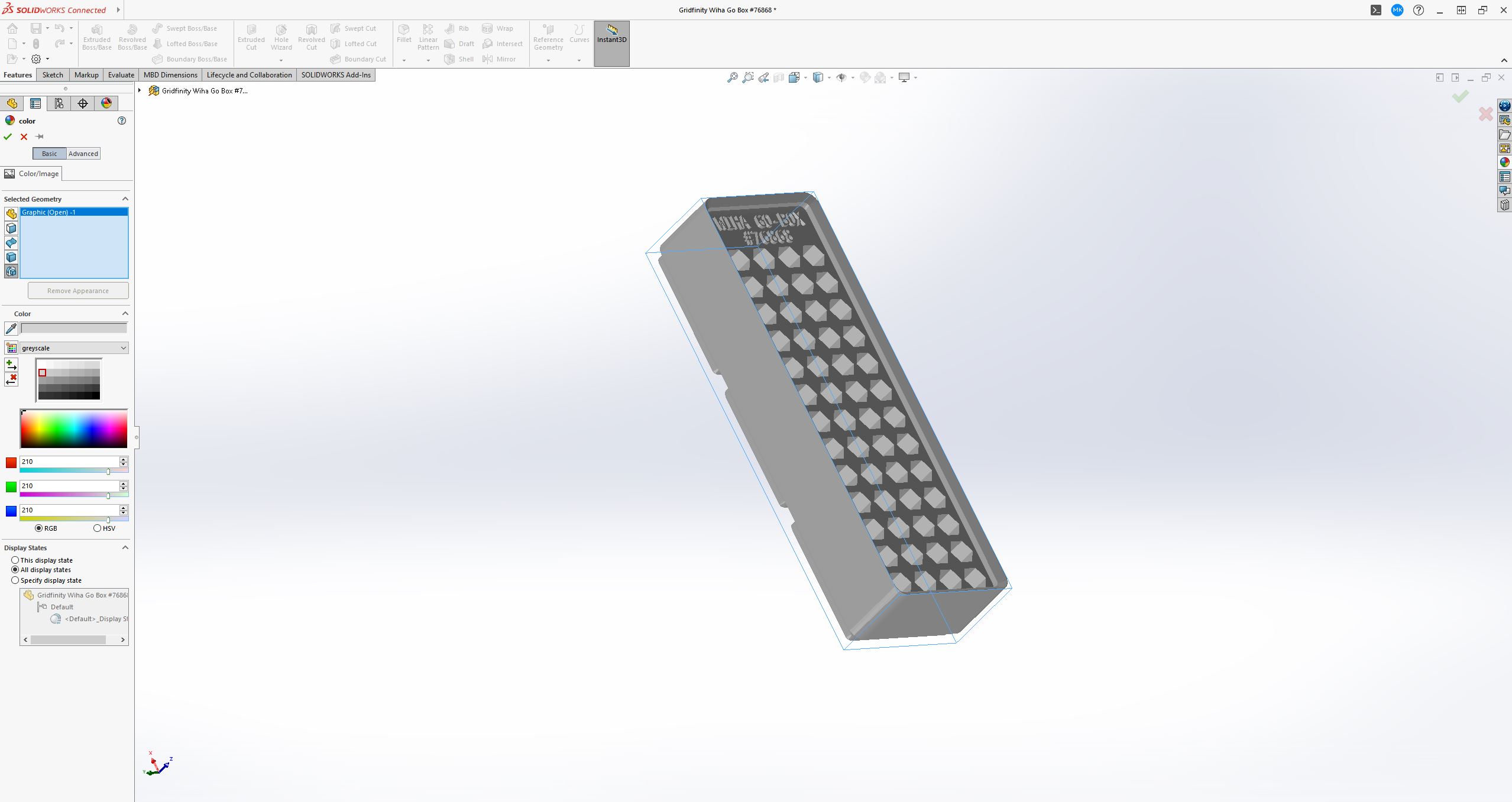The image size is (1512, 802).
Task: Increment blue value with stepper arrow
Action: tap(124, 508)
